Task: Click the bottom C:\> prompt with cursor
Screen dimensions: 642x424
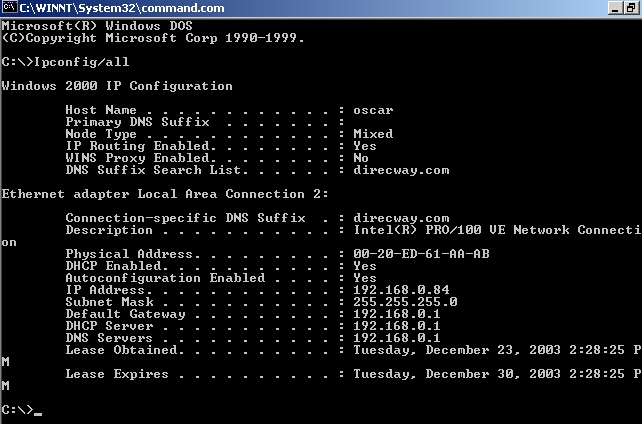Action: 22,410
